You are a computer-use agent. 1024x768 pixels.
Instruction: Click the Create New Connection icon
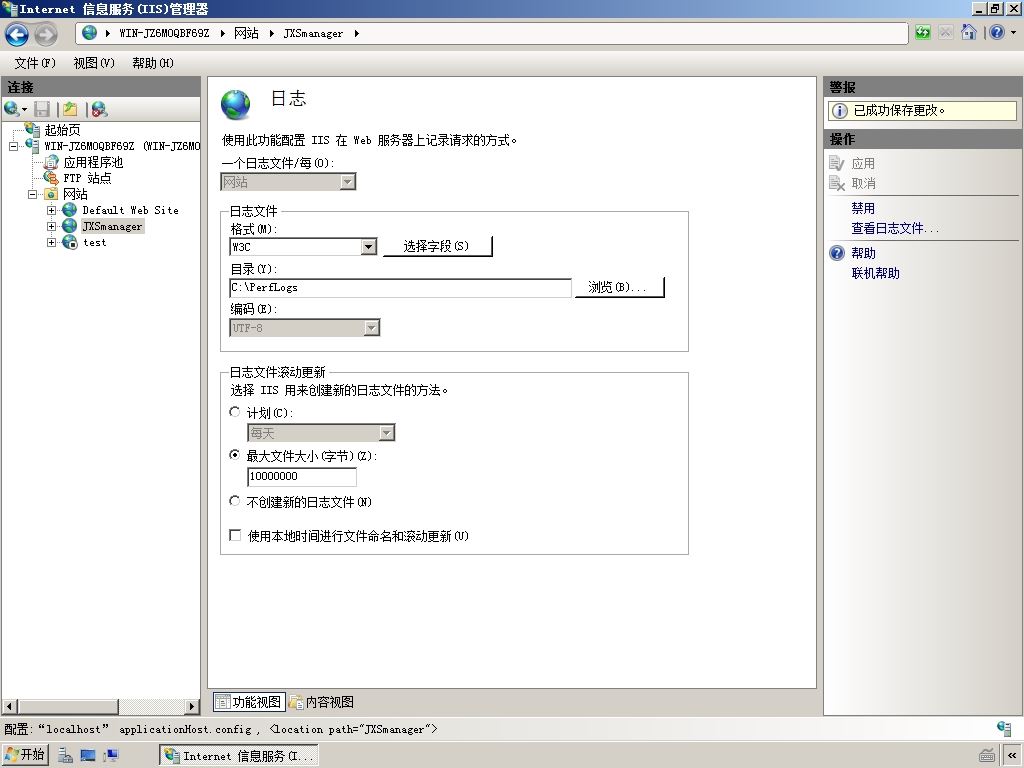(12, 108)
